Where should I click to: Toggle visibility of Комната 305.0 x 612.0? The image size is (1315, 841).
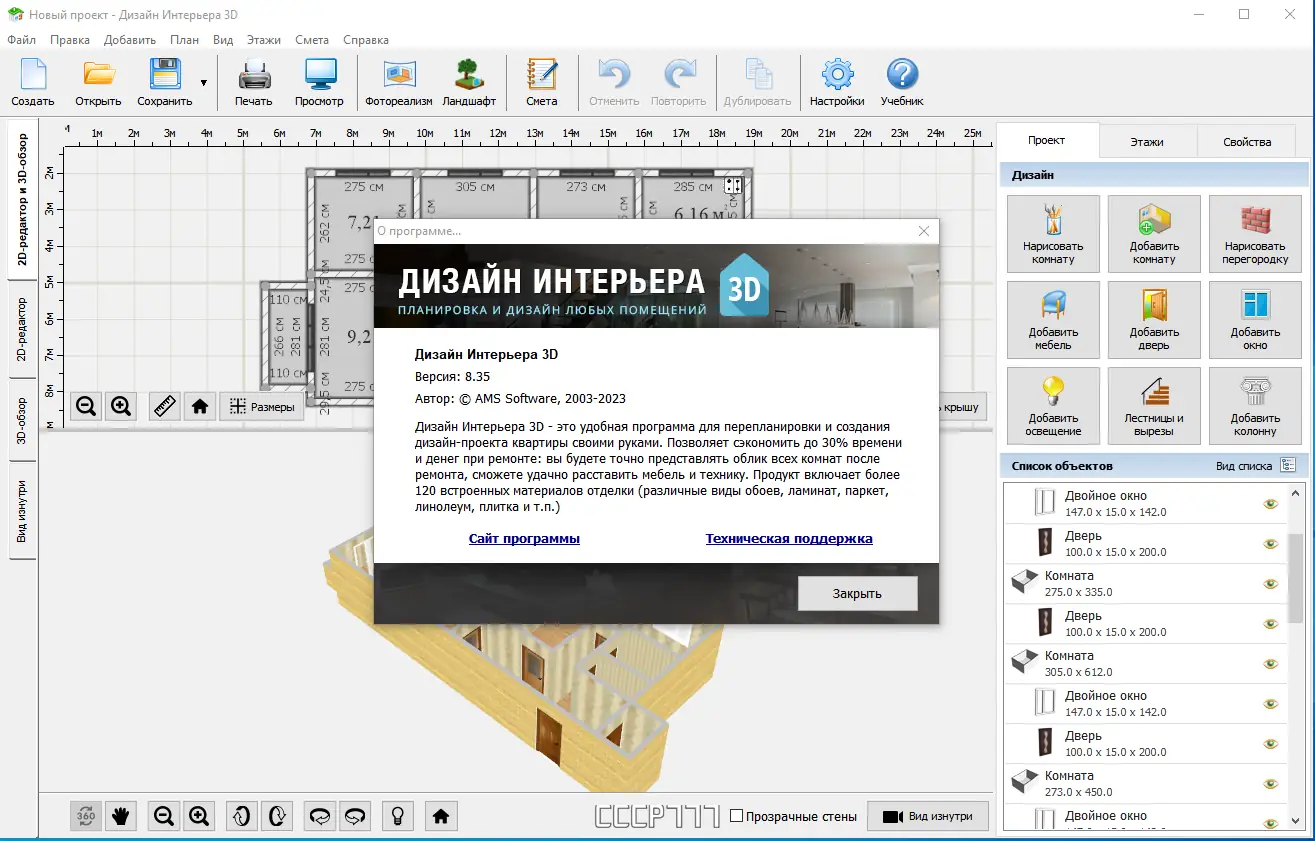coord(1271,664)
